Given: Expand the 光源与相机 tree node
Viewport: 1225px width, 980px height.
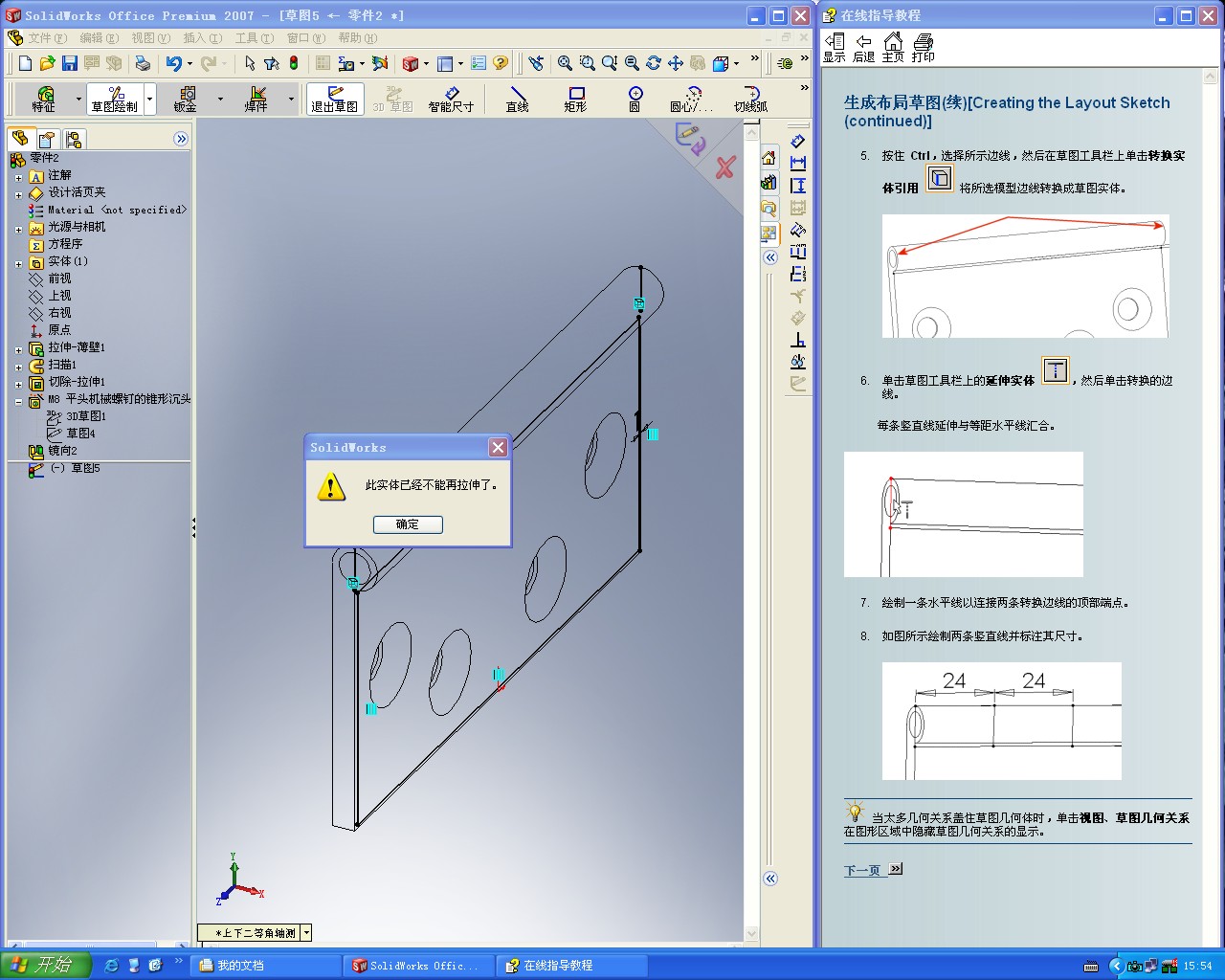Looking at the screenshot, I should [18, 229].
